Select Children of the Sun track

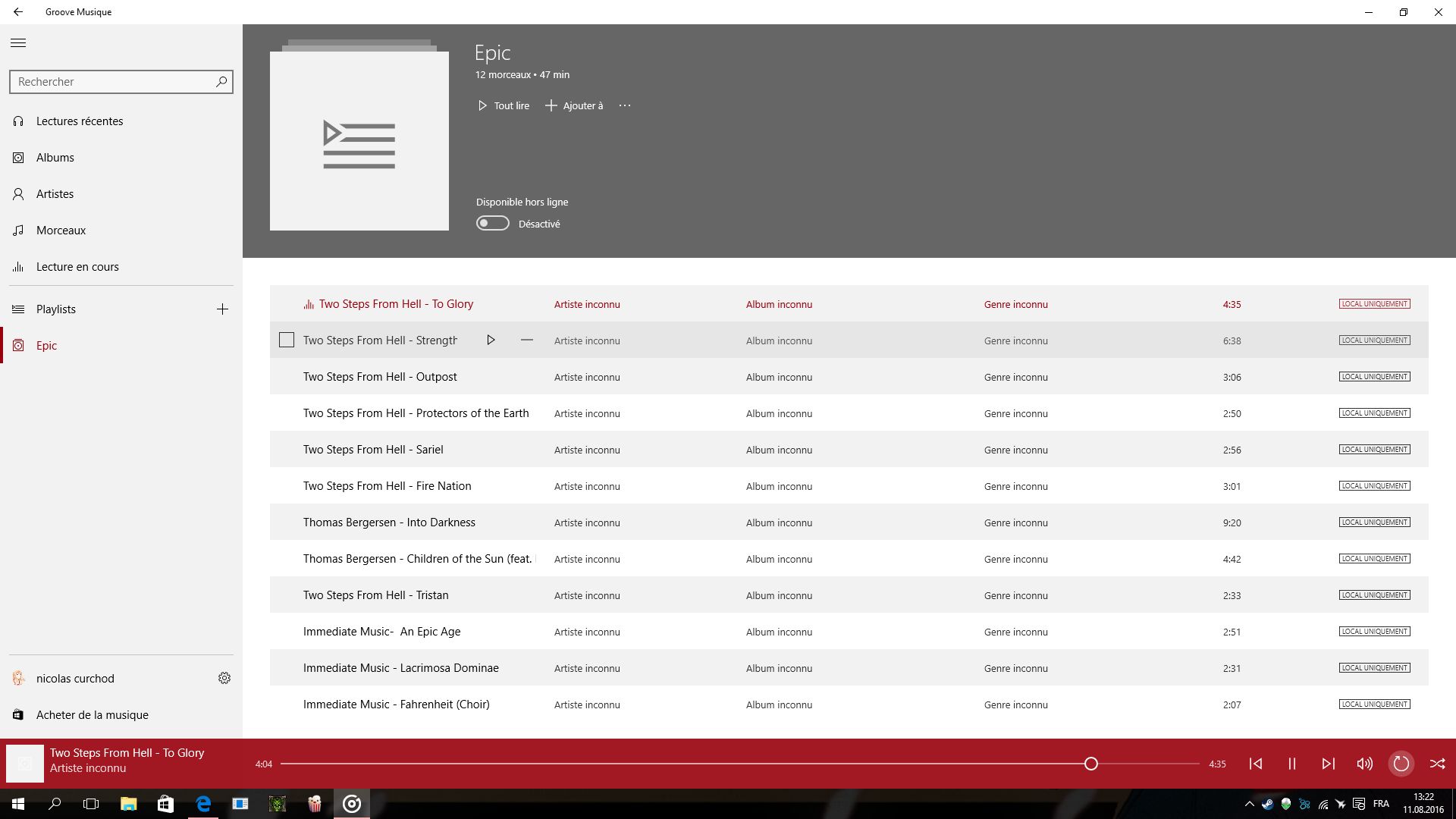click(x=849, y=559)
